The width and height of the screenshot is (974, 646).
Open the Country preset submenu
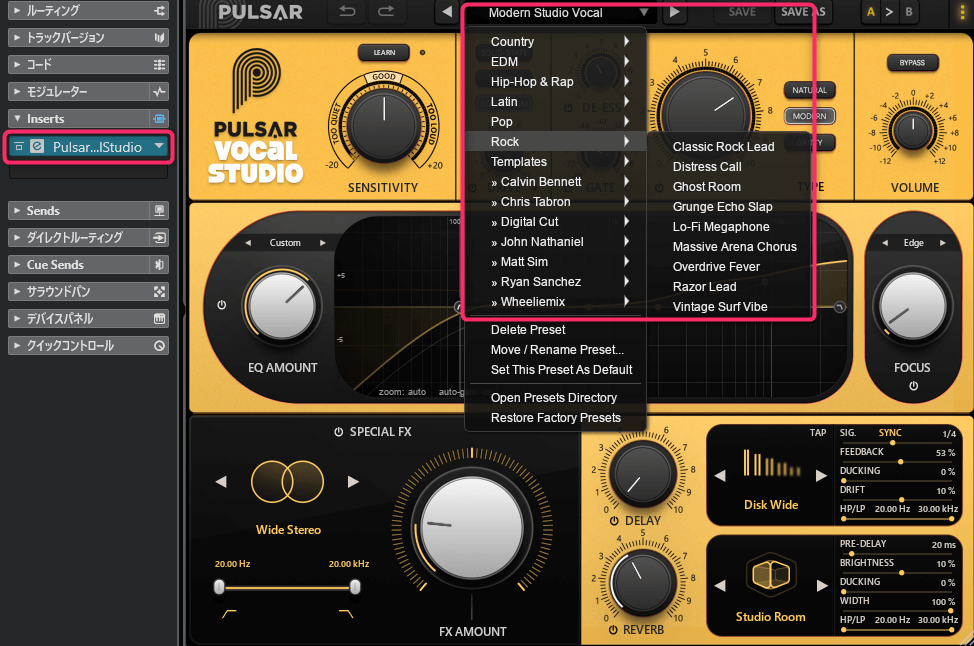(555, 42)
